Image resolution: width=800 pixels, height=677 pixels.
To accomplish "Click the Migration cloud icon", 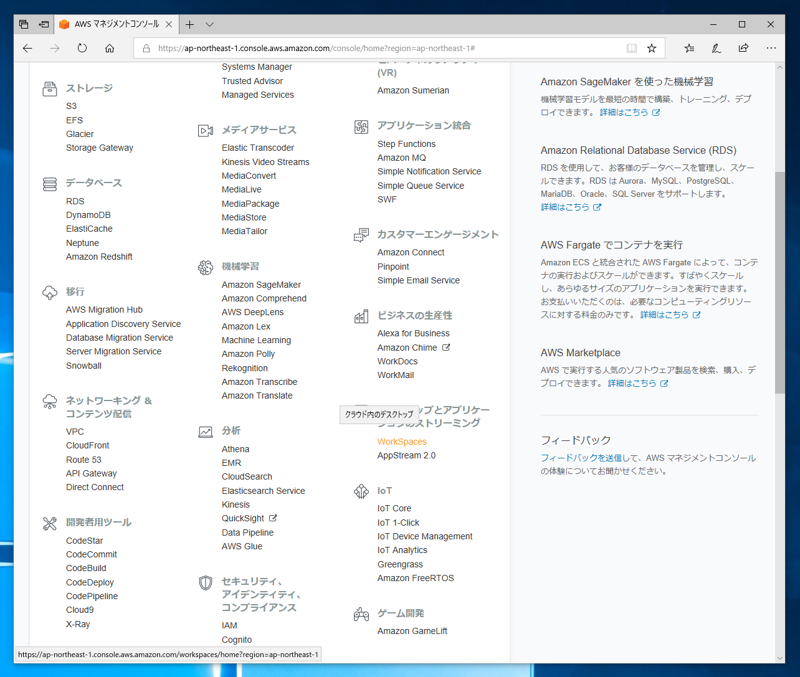I will tap(49, 292).
